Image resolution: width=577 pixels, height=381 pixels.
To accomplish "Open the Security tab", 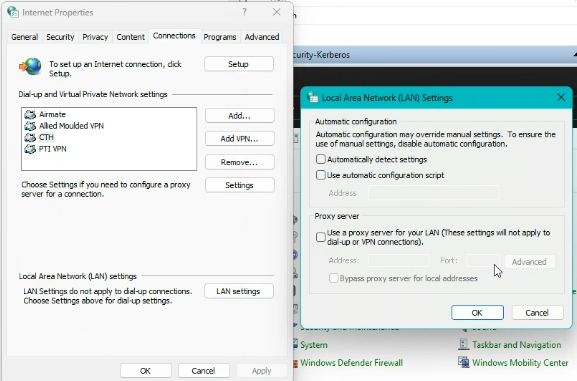I will point(60,37).
